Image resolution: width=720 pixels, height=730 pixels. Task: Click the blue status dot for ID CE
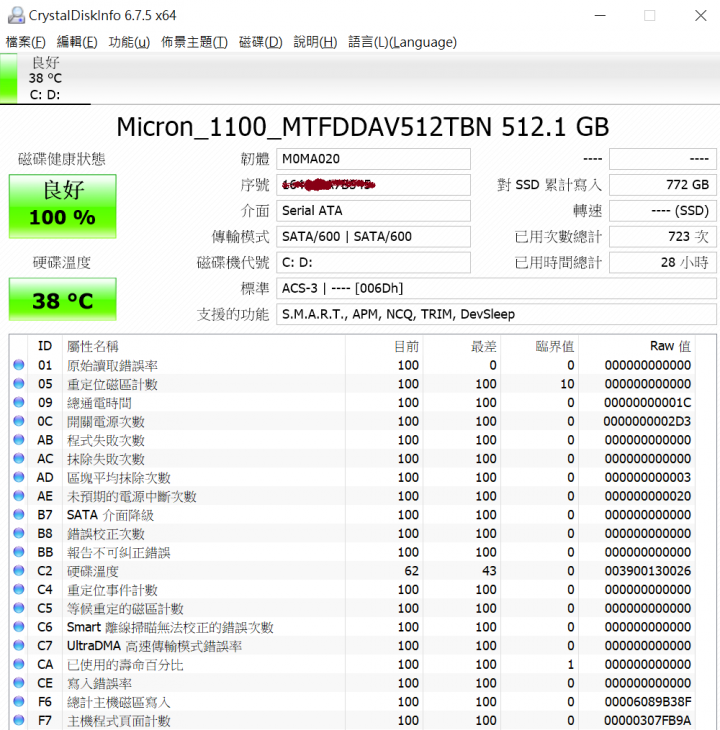[19, 683]
